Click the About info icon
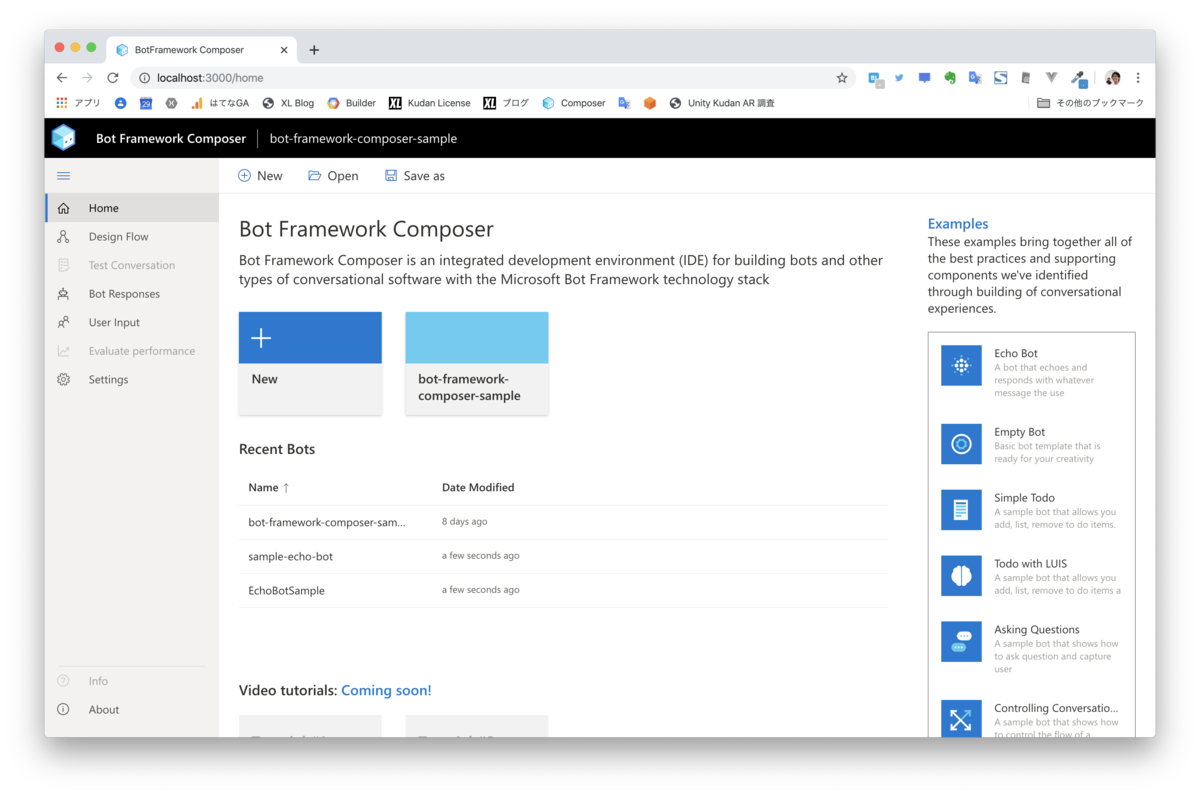The width and height of the screenshot is (1200, 796). click(x=63, y=709)
